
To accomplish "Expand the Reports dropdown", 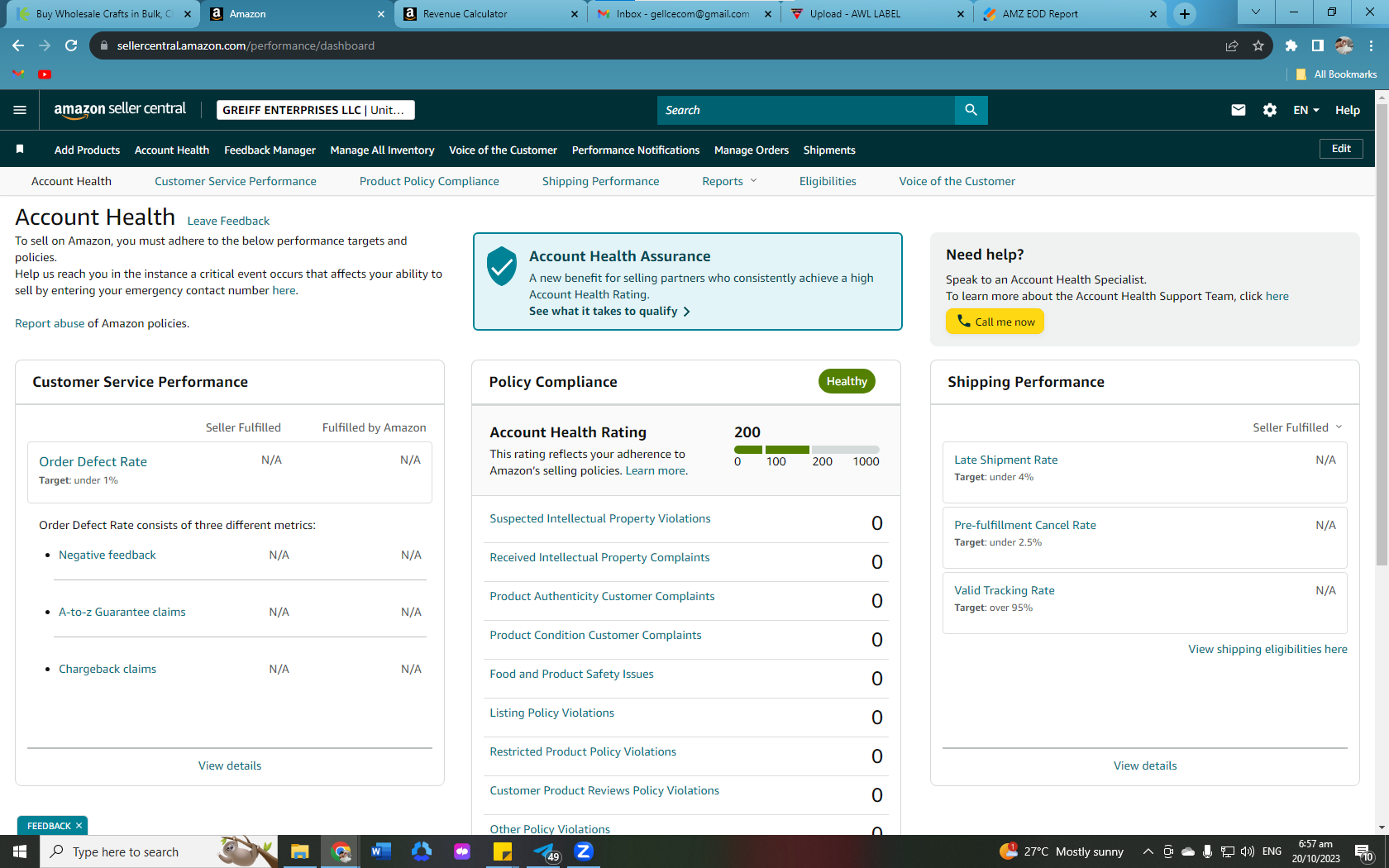I will [x=729, y=181].
